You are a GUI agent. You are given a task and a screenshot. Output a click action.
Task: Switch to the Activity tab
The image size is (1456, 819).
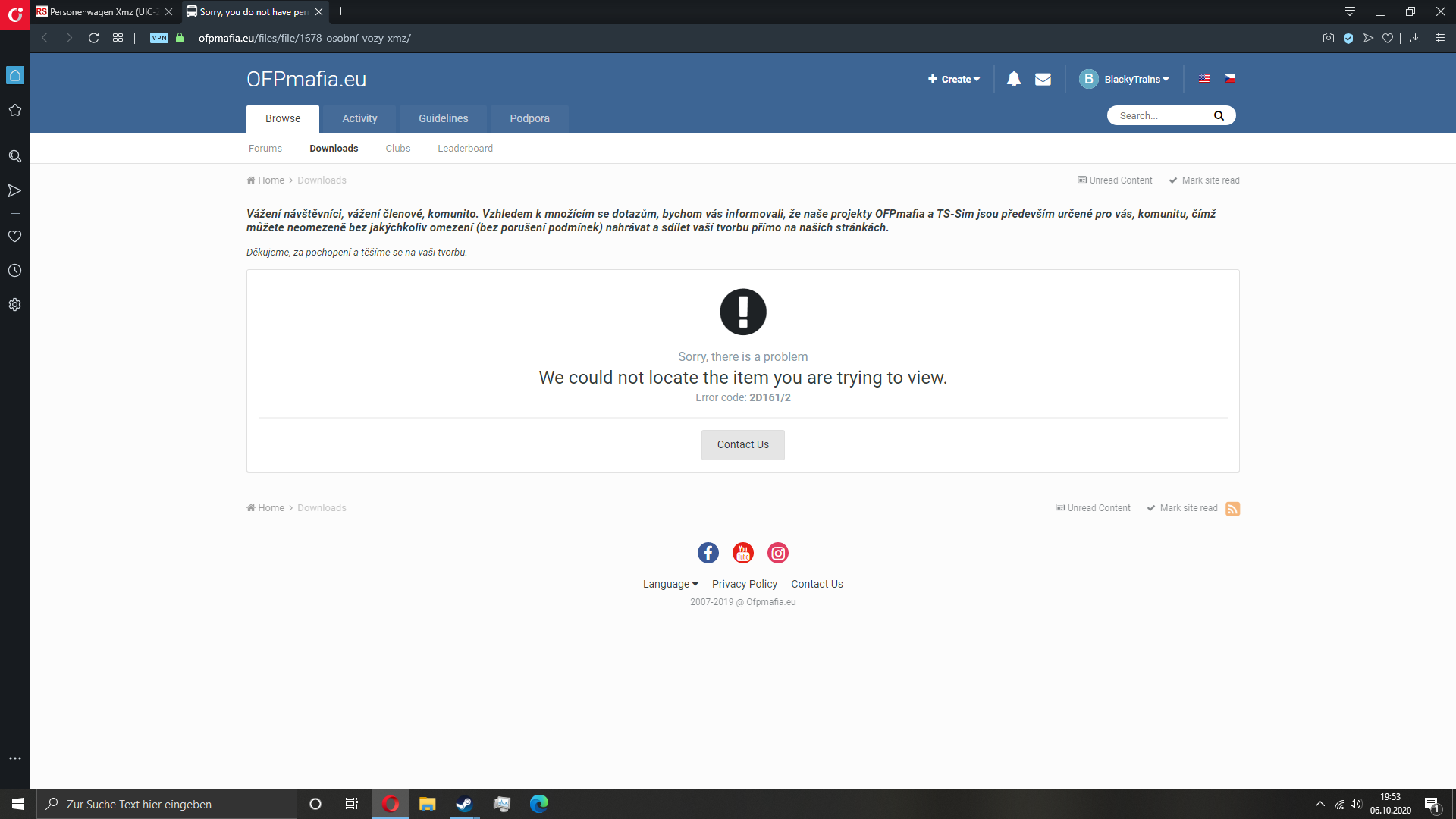tap(359, 118)
